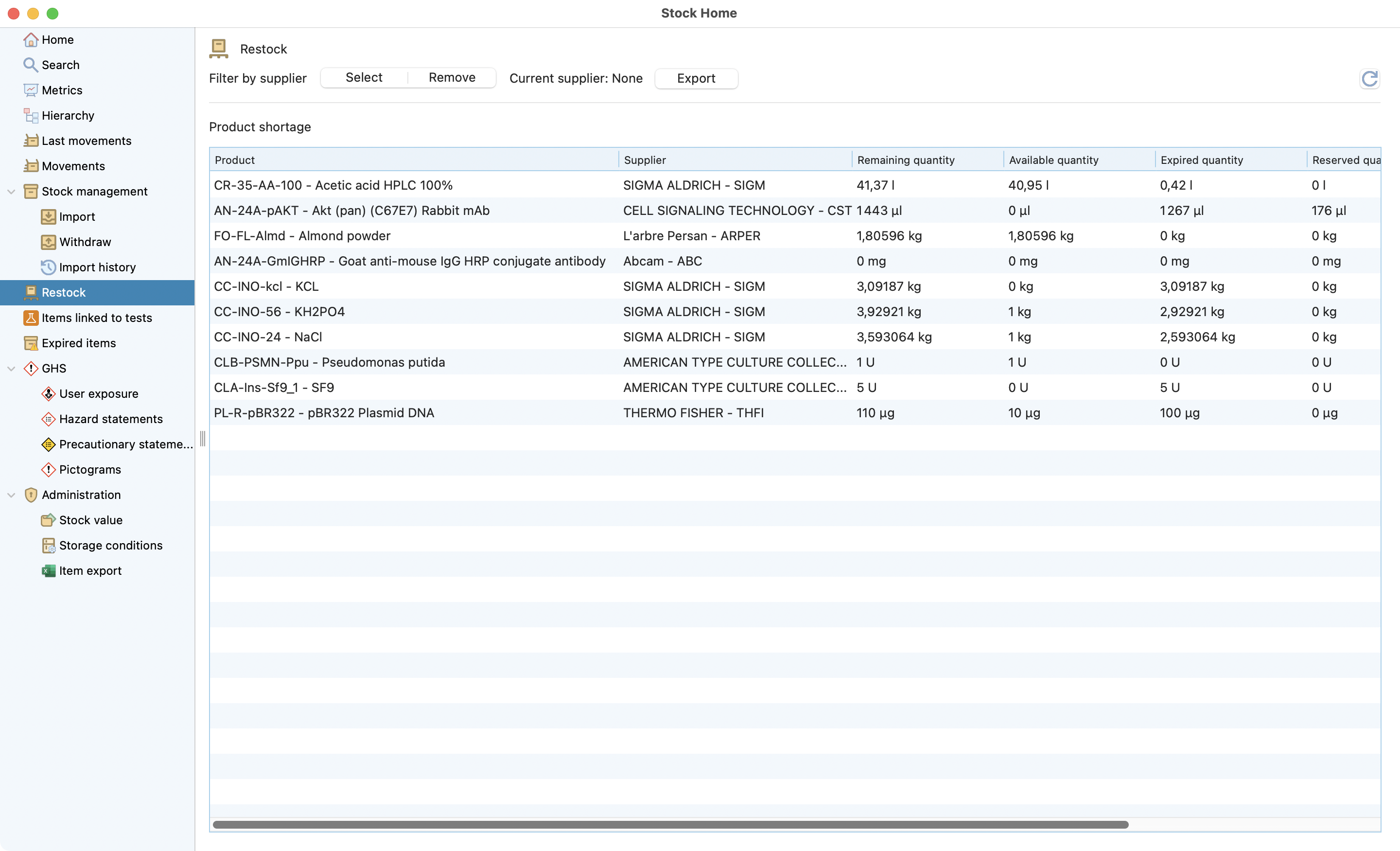Select the Goat anti-mouse IgG HRP row
This screenshot has height=851, width=1400.
tap(795, 261)
